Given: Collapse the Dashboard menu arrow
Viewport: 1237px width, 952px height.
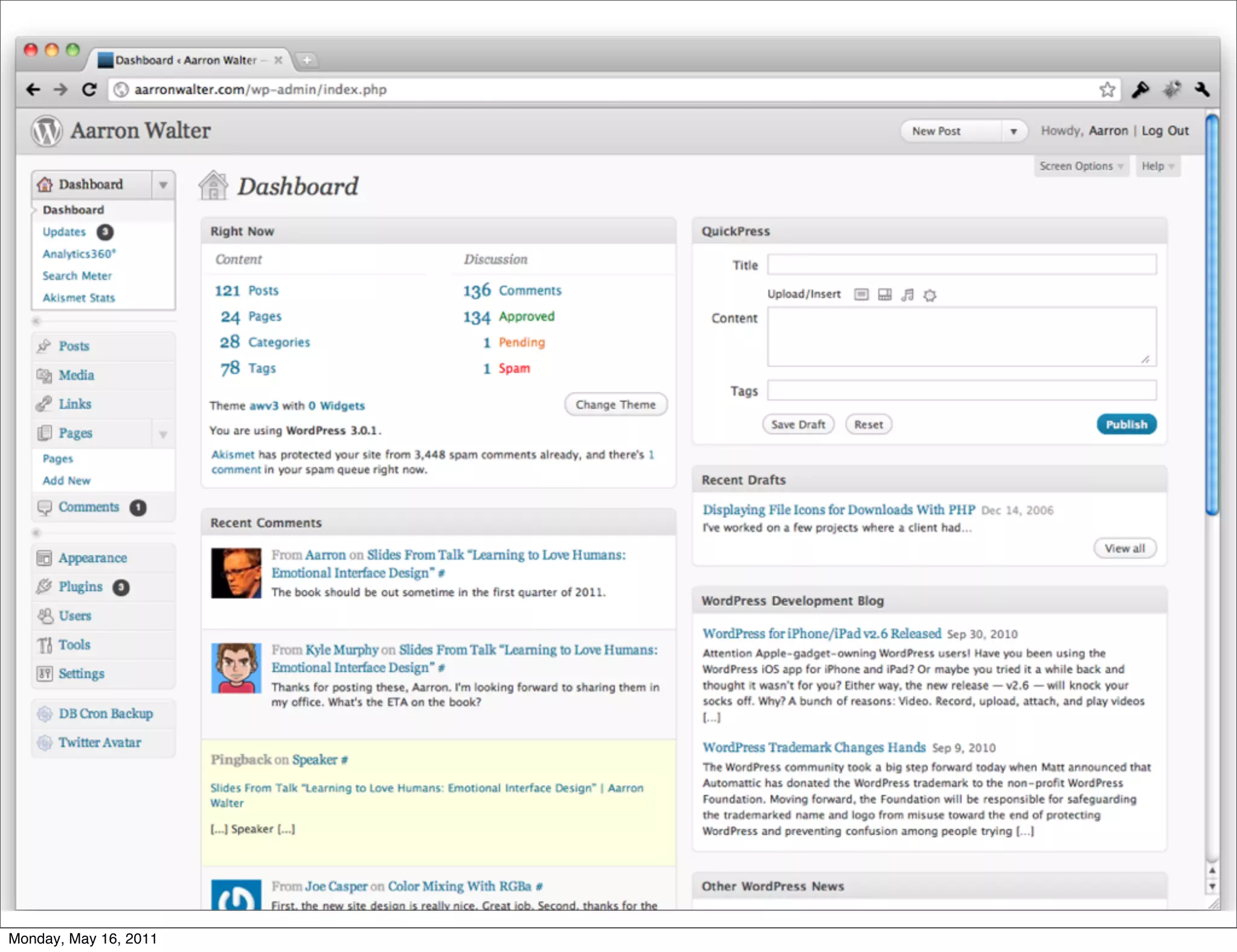Looking at the screenshot, I should [x=163, y=185].
